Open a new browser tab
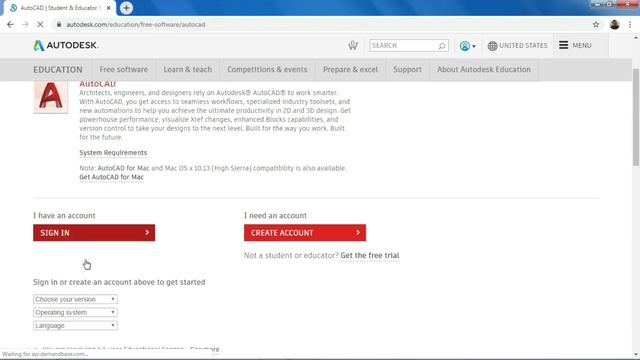This screenshot has height=360, width=640. click(x=126, y=8)
